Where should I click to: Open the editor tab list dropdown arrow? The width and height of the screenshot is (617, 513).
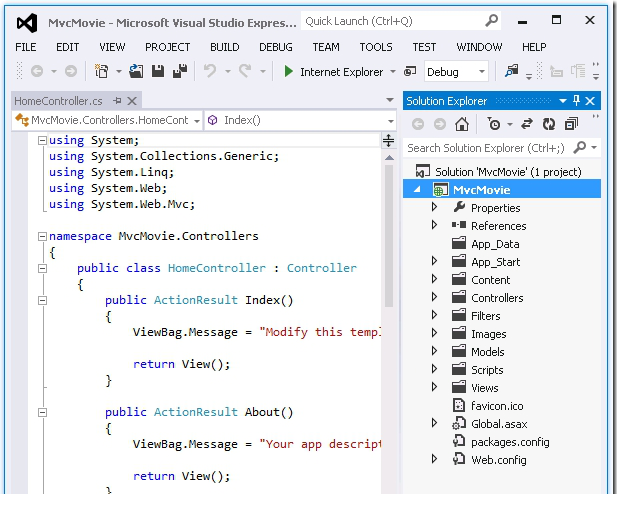click(x=390, y=100)
